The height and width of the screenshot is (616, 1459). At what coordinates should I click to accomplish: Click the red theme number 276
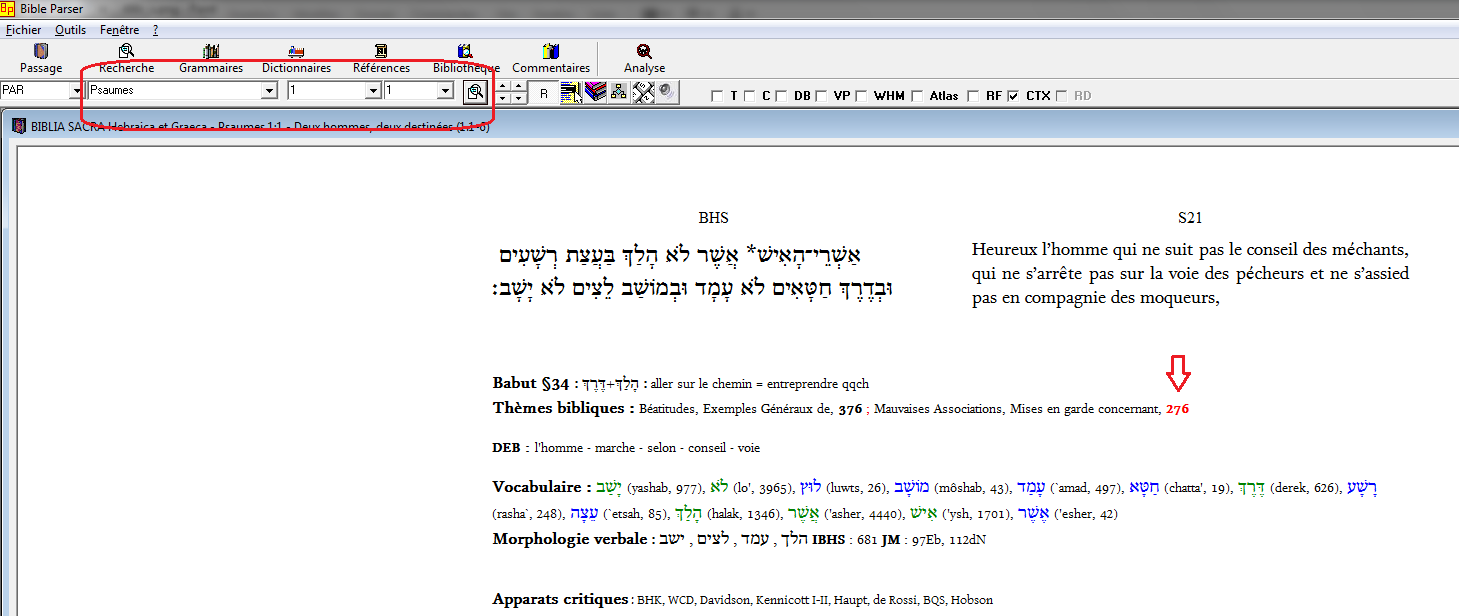tap(1177, 409)
